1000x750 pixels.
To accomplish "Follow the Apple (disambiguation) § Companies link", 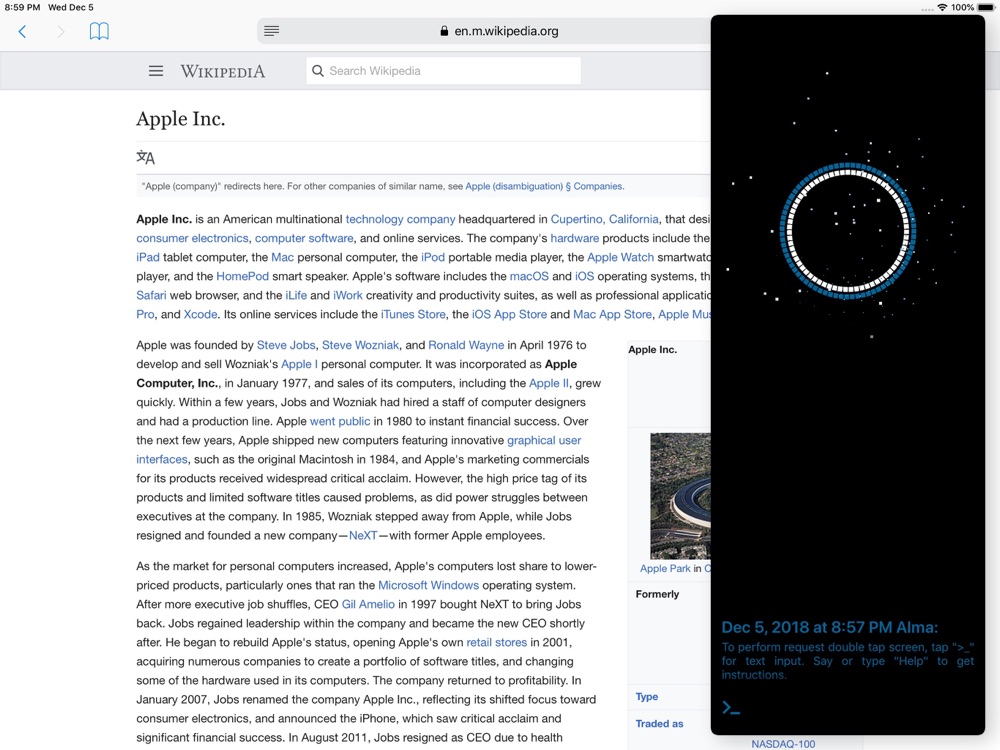I will pos(544,186).
